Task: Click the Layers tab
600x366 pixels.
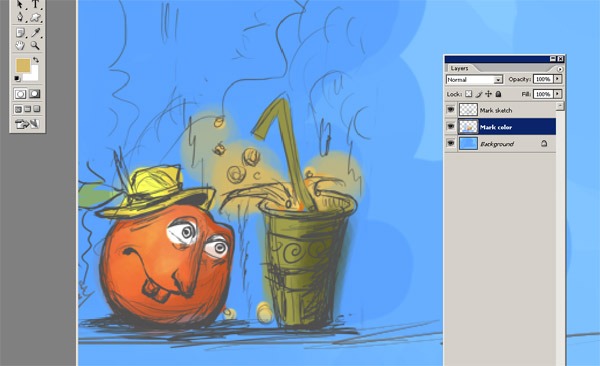Action: (x=459, y=68)
